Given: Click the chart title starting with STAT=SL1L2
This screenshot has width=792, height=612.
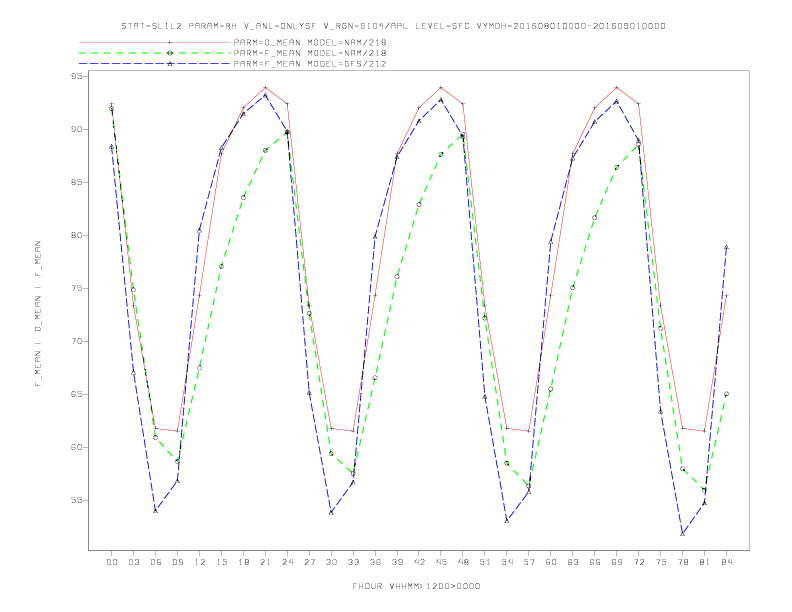Looking at the screenshot, I should pos(393,26).
